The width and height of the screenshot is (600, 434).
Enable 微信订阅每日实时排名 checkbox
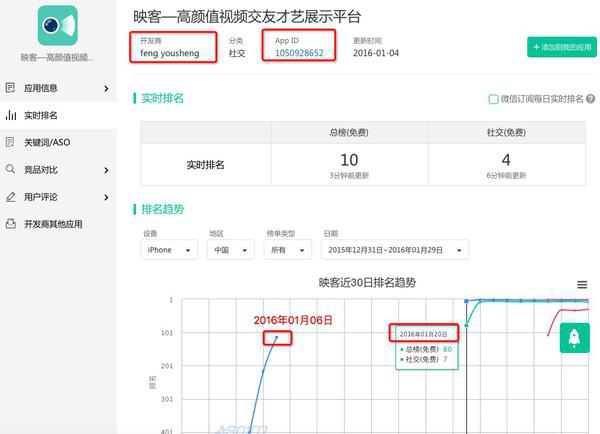point(493,99)
